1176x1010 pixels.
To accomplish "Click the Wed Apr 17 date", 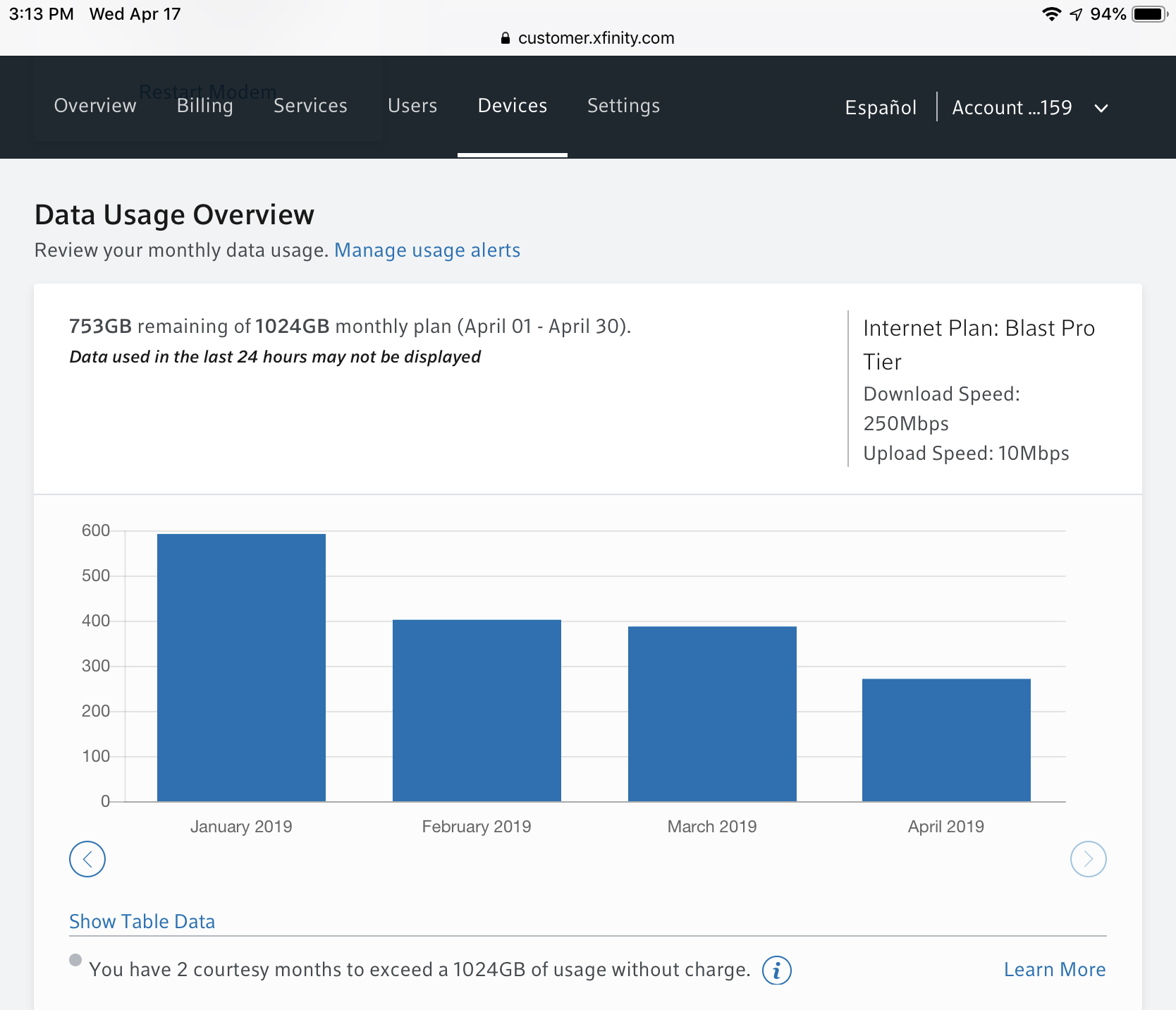I will tap(135, 14).
